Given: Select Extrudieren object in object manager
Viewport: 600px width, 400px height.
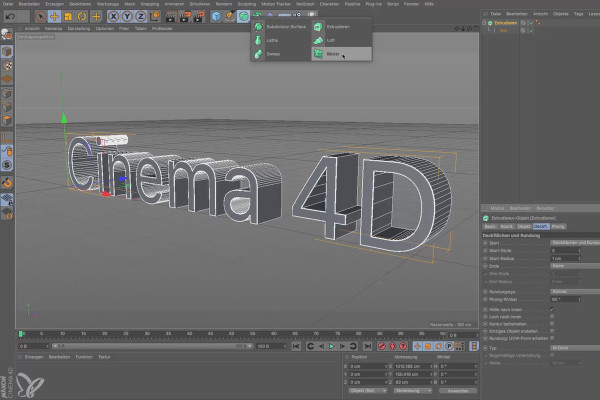Looking at the screenshot, I should coord(505,23).
